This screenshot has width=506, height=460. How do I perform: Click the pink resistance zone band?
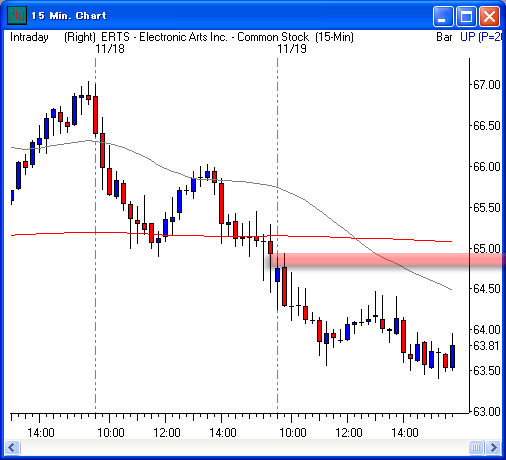[387, 260]
